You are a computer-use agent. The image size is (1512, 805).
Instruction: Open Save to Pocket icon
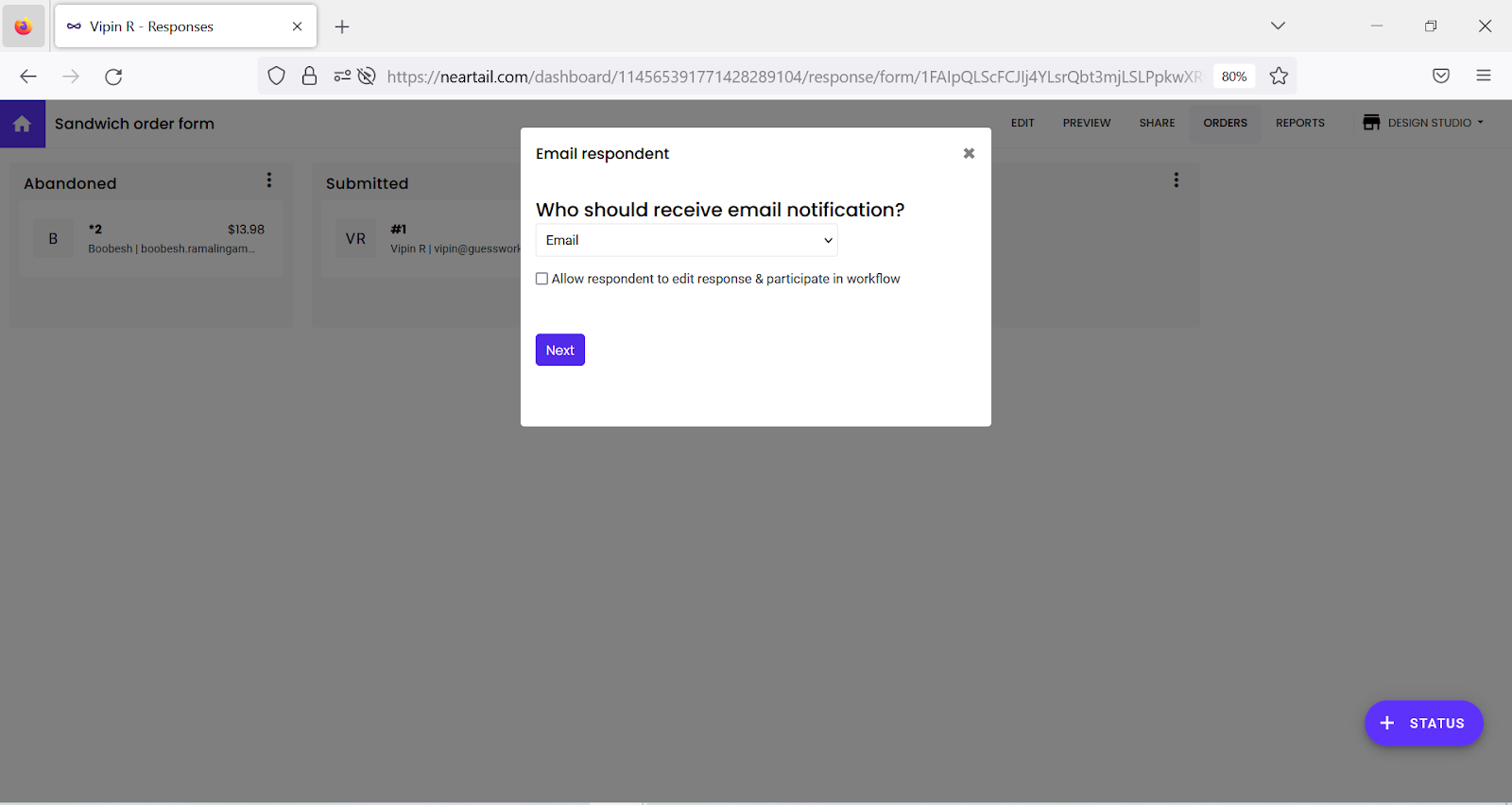(x=1441, y=77)
